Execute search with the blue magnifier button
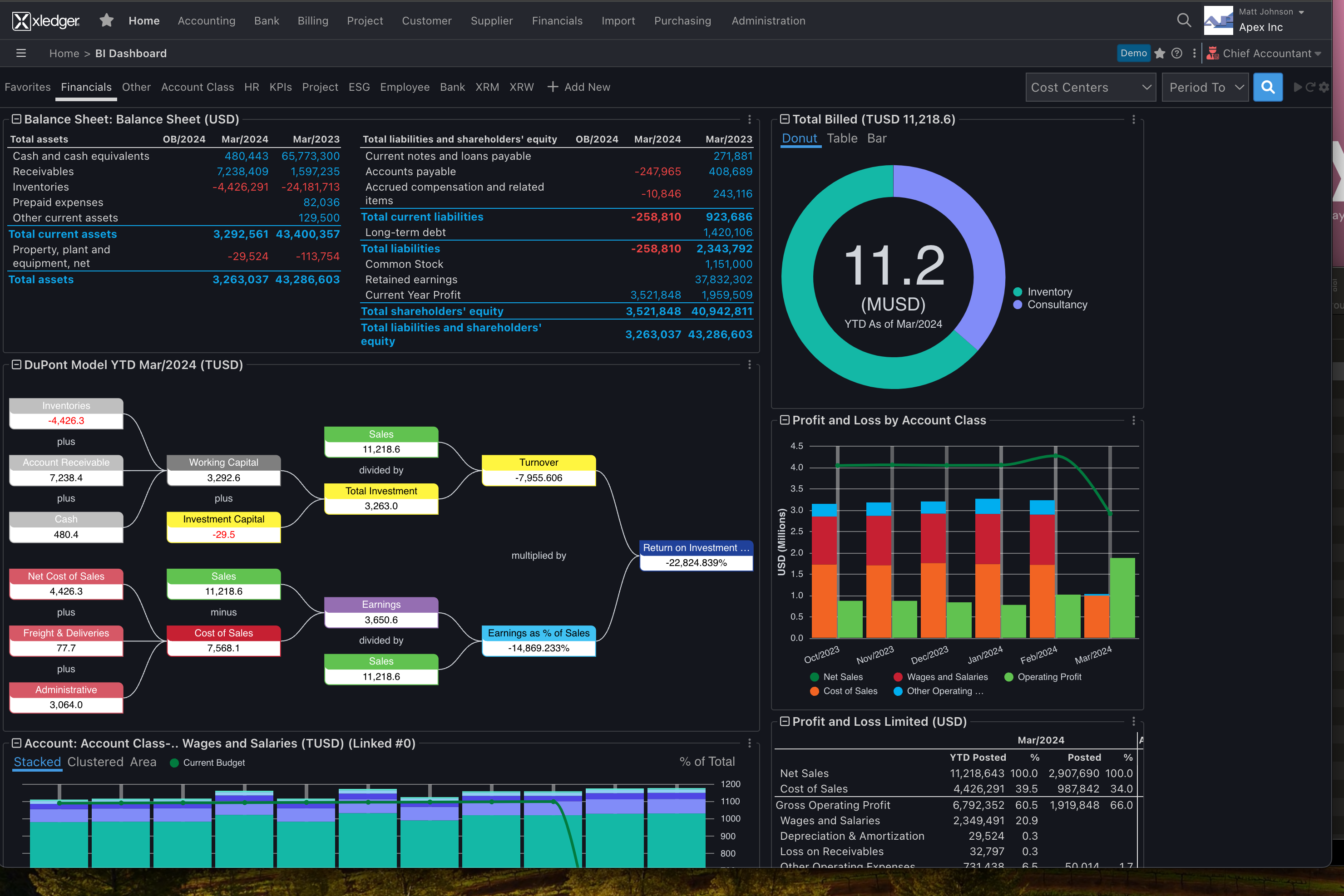Screen dimensions: 1344x896 click(1268, 87)
